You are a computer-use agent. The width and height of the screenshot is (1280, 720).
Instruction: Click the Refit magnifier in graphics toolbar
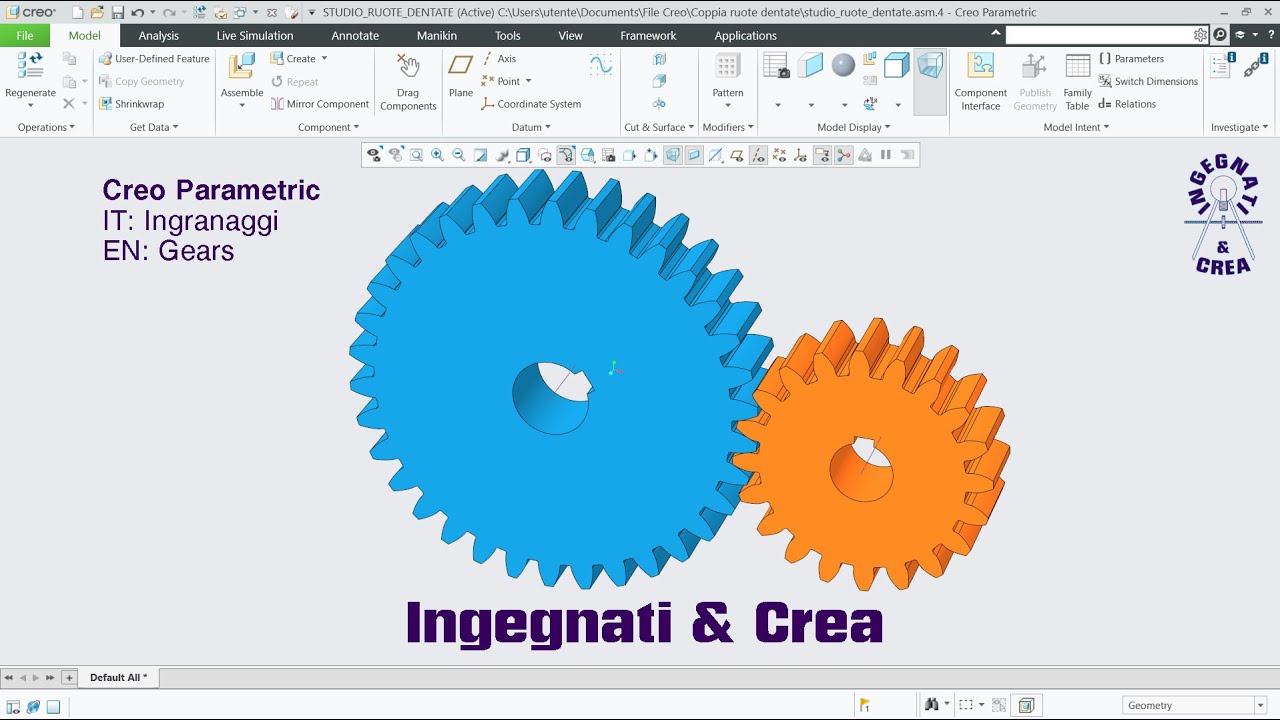[x=416, y=155]
